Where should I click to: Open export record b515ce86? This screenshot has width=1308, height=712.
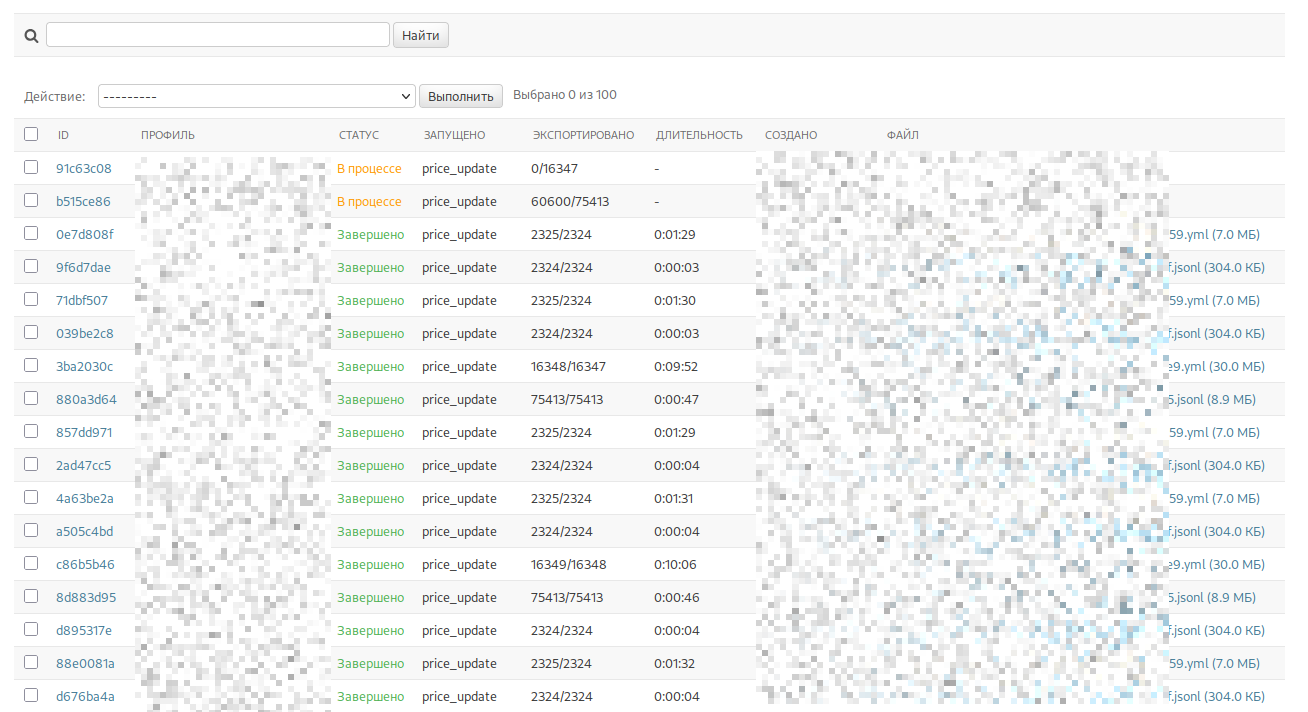click(x=83, y=201)
